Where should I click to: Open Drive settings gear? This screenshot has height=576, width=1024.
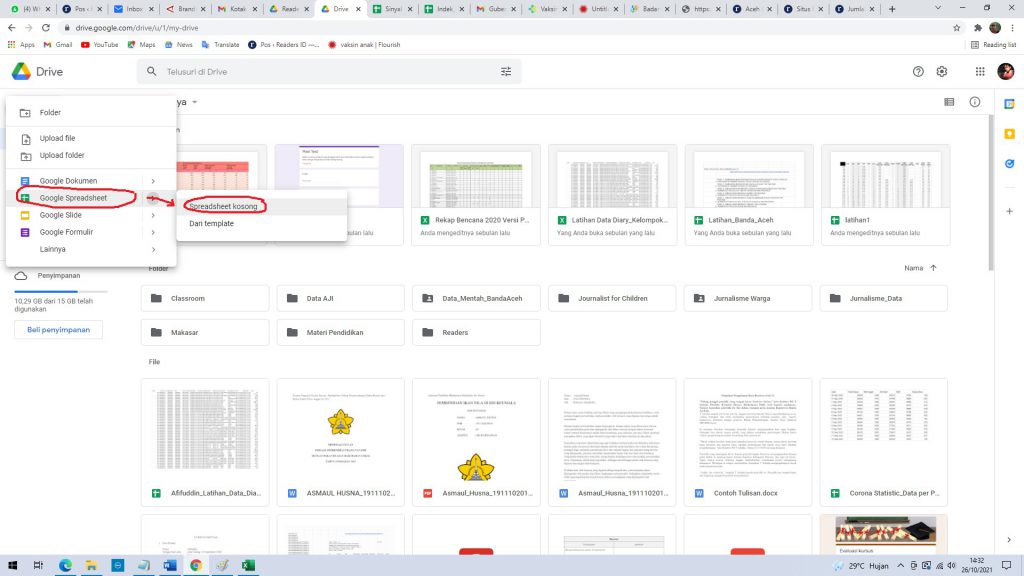point(942,72)
